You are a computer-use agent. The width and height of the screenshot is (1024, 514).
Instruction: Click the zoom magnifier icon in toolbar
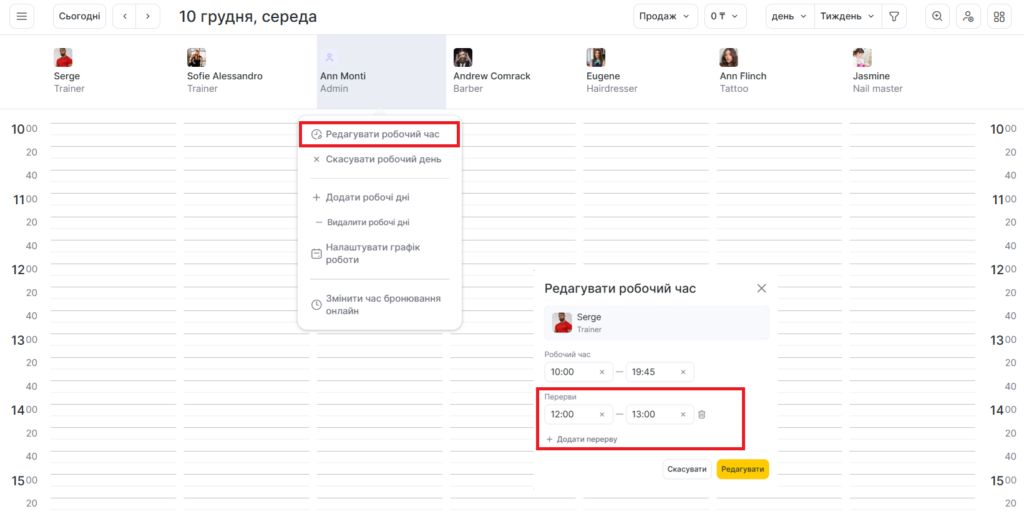pyautogui.click(x=937, y=16)
